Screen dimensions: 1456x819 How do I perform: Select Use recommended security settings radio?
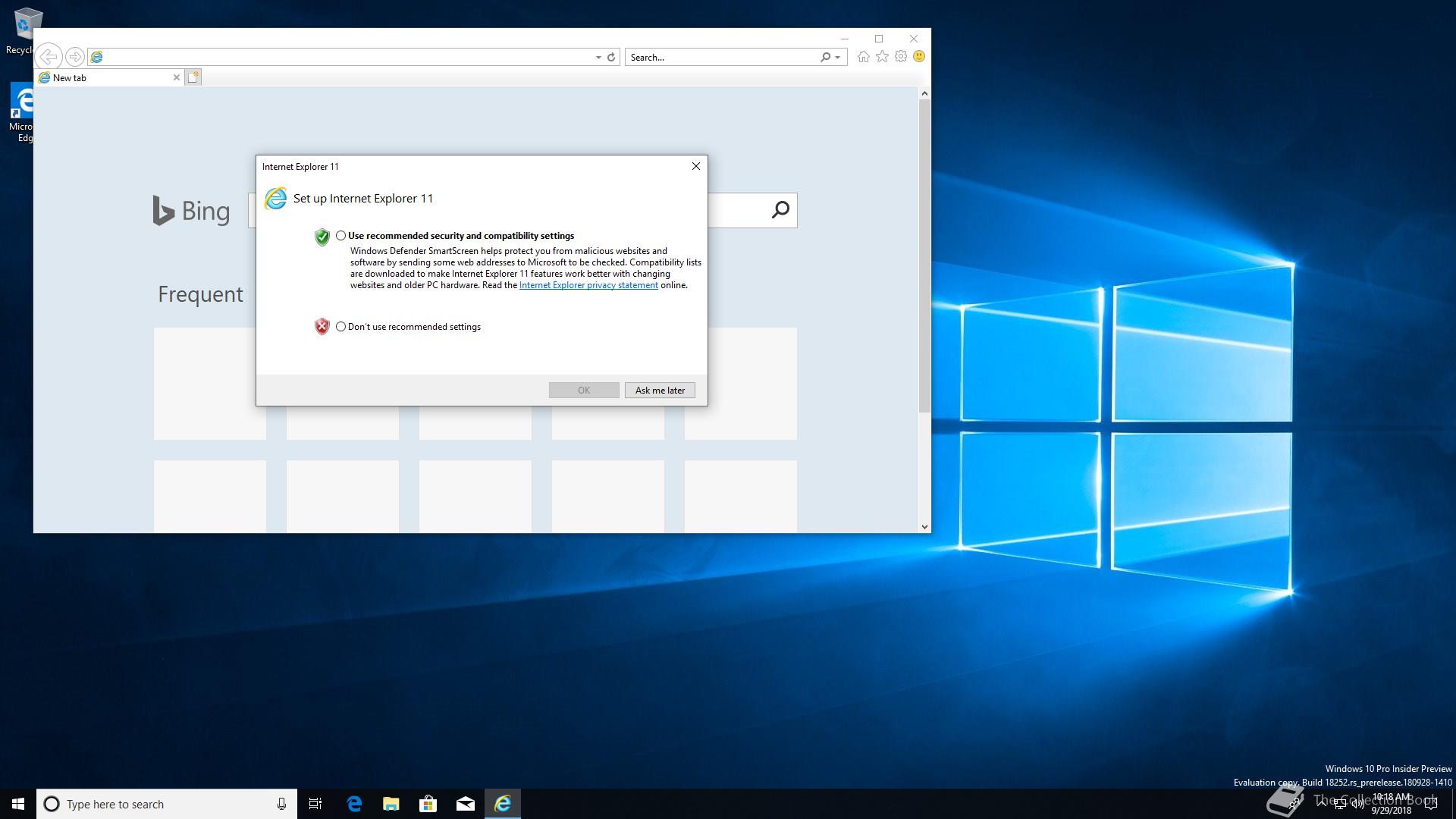tap(340, 236)
